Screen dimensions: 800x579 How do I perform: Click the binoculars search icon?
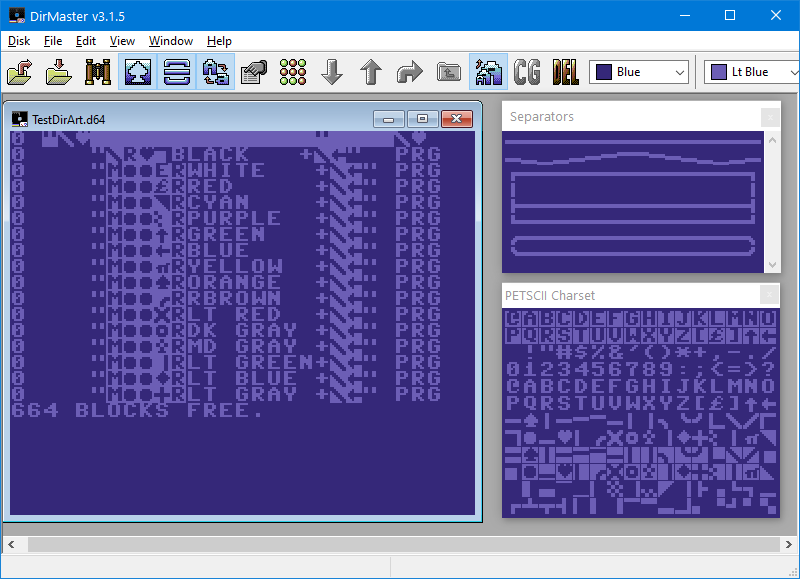98,72
